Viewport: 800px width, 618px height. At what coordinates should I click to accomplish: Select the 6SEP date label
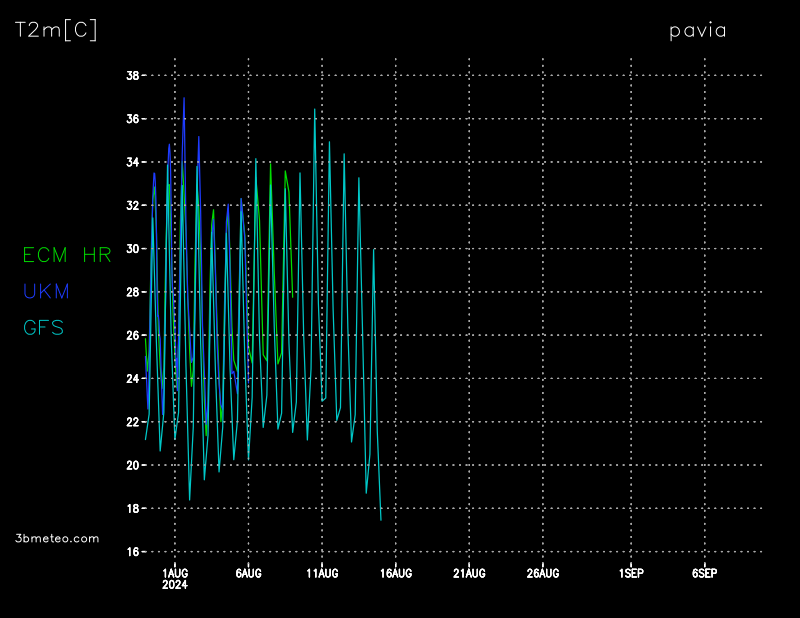704,573
